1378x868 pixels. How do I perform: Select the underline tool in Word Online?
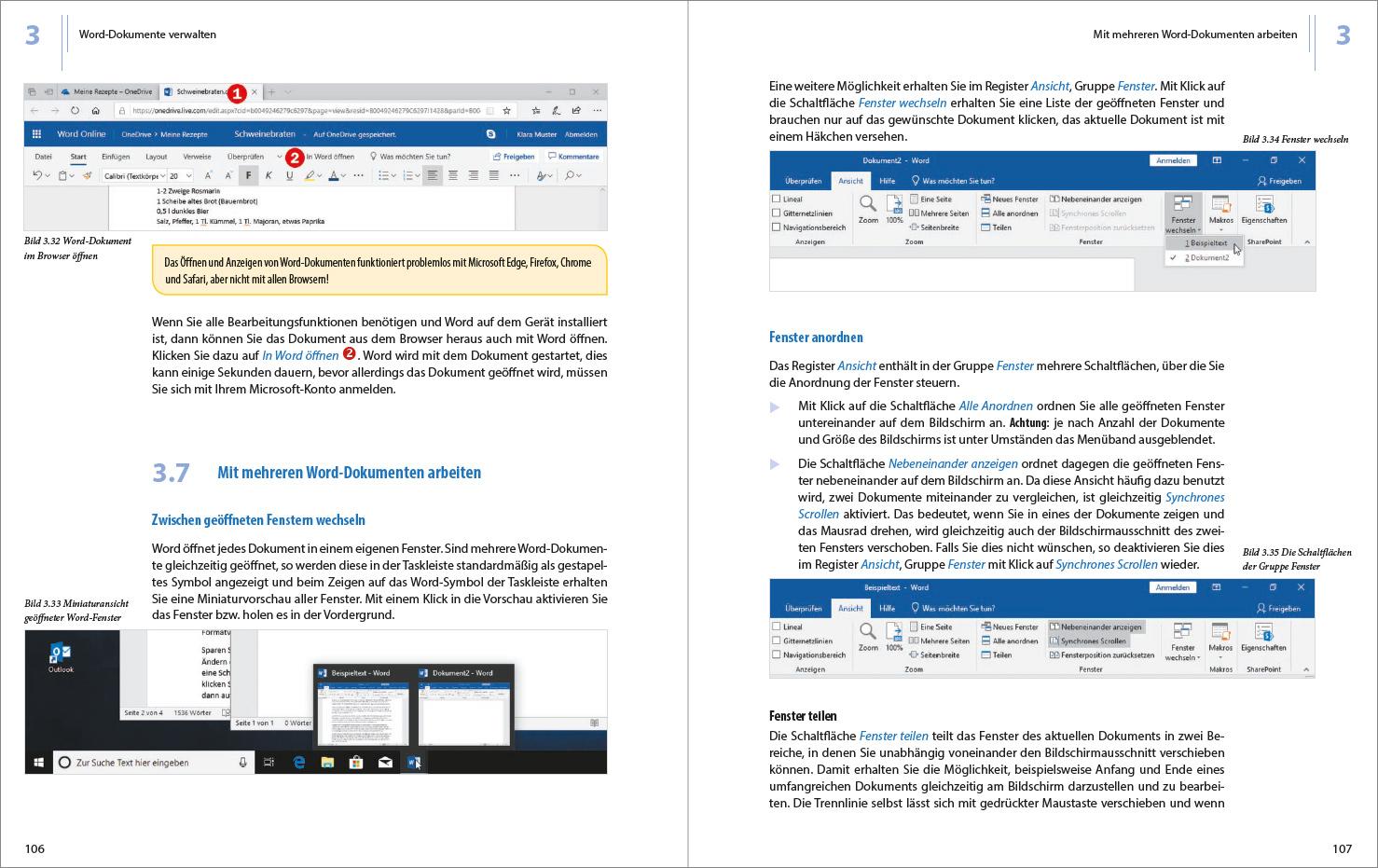288,173
